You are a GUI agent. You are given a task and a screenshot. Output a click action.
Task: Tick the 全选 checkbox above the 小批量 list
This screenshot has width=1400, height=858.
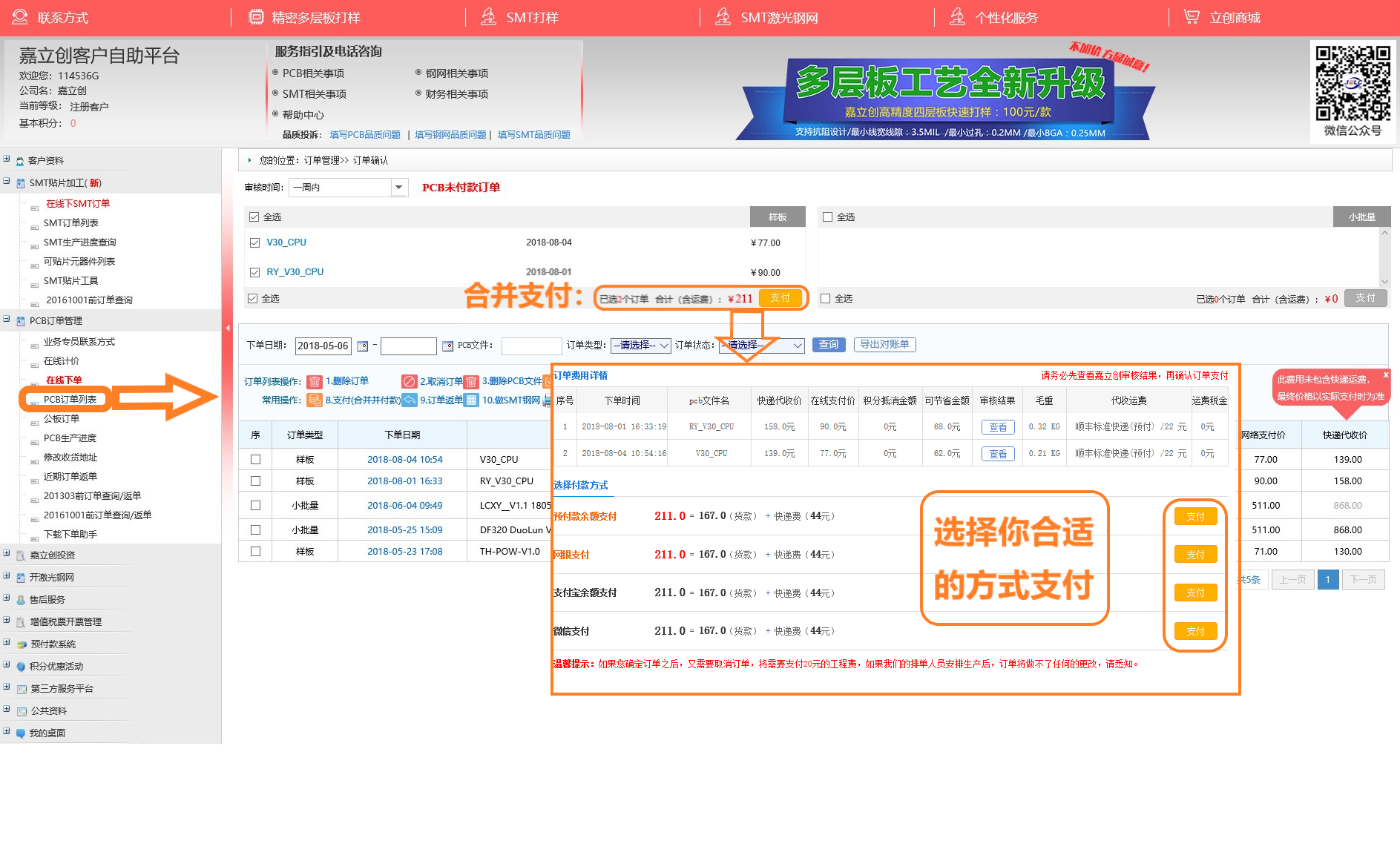tap(827, 217)
